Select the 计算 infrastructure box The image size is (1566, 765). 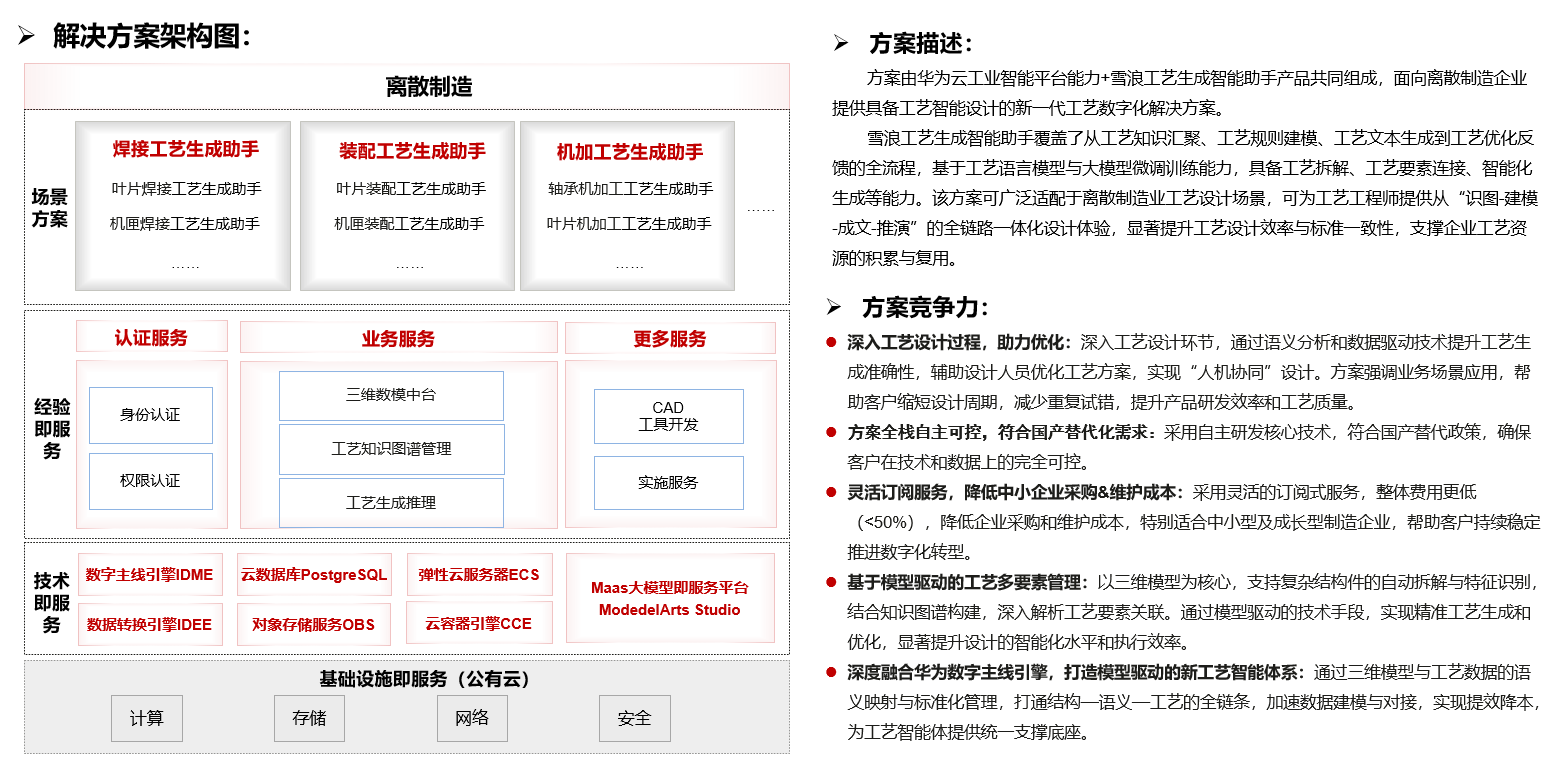pos(146,718)
